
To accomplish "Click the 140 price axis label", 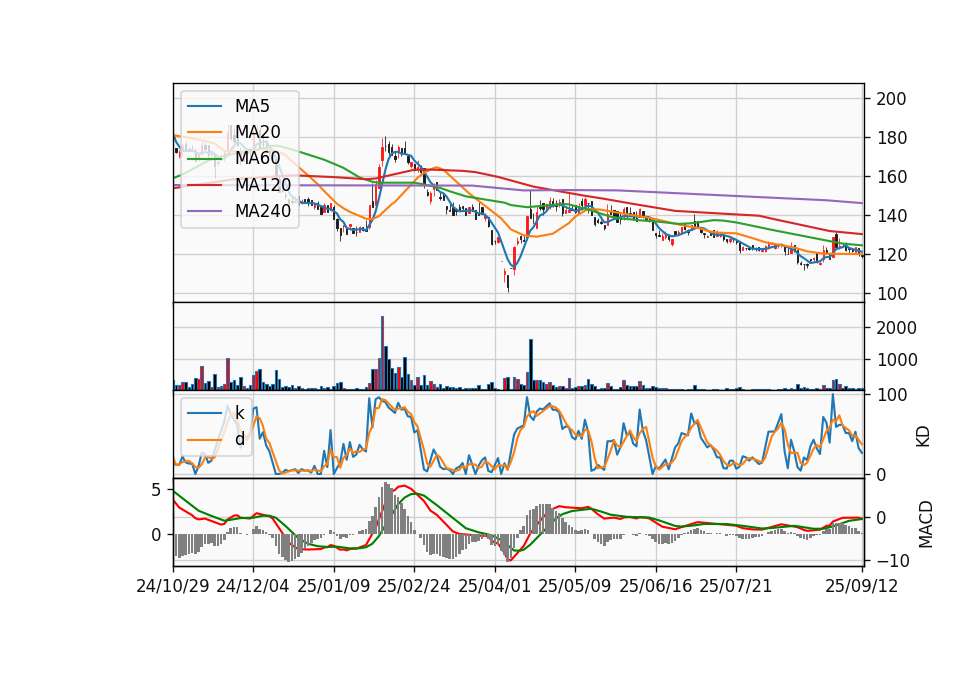I will click(891, 216).
